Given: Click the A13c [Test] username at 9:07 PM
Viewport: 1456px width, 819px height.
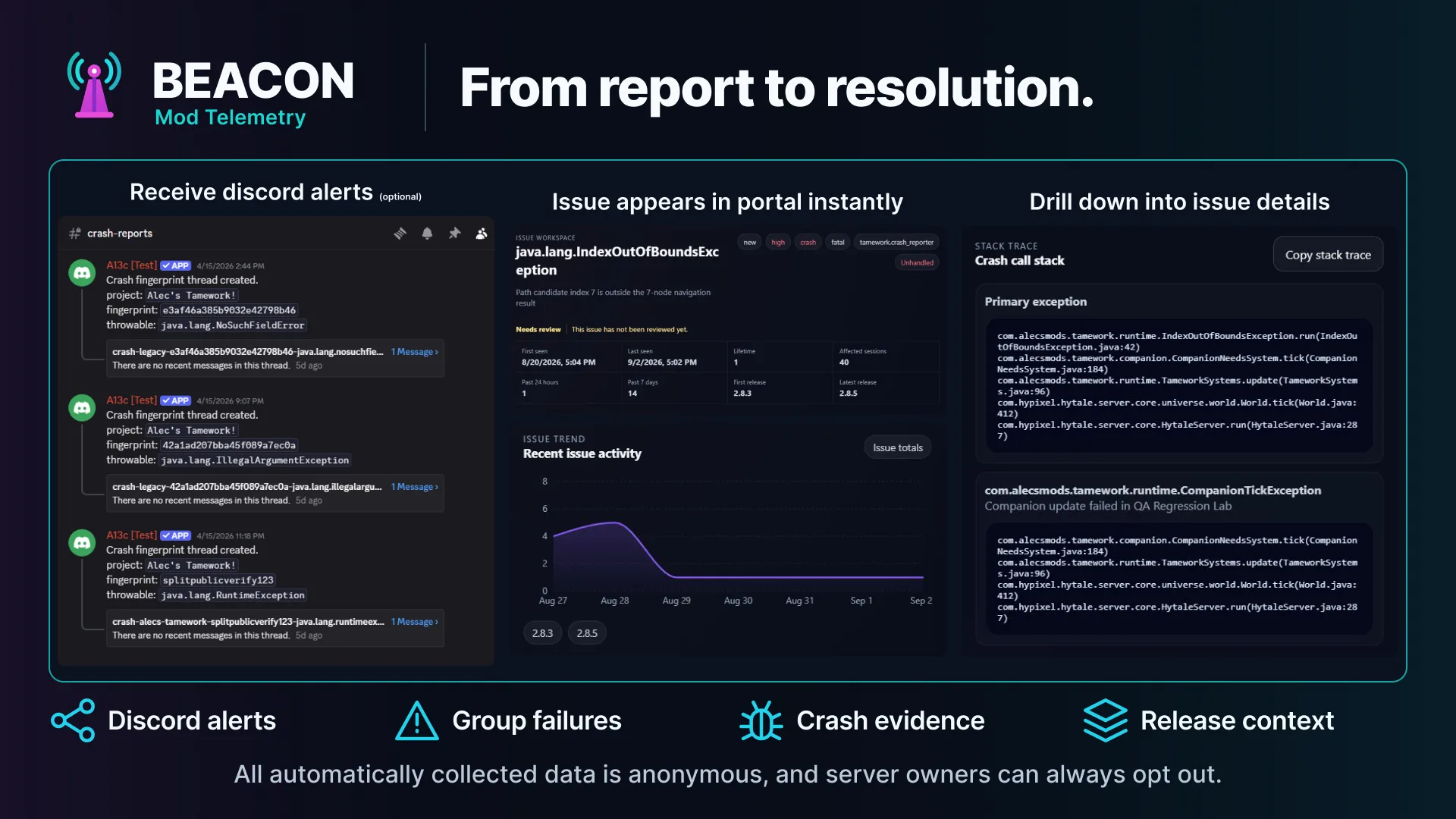Looking at the screenshot, I should pos(131,400).
